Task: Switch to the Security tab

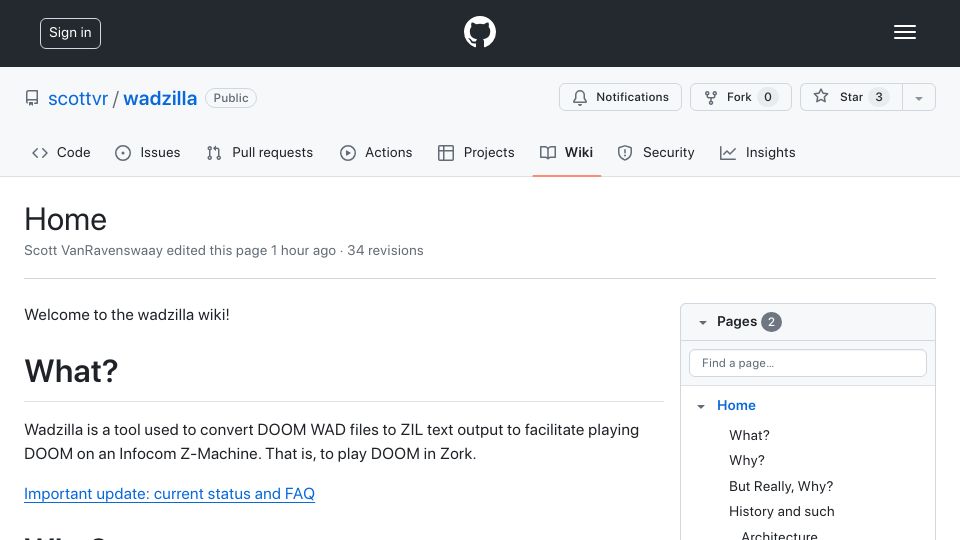Action: [x=656, y=152]
